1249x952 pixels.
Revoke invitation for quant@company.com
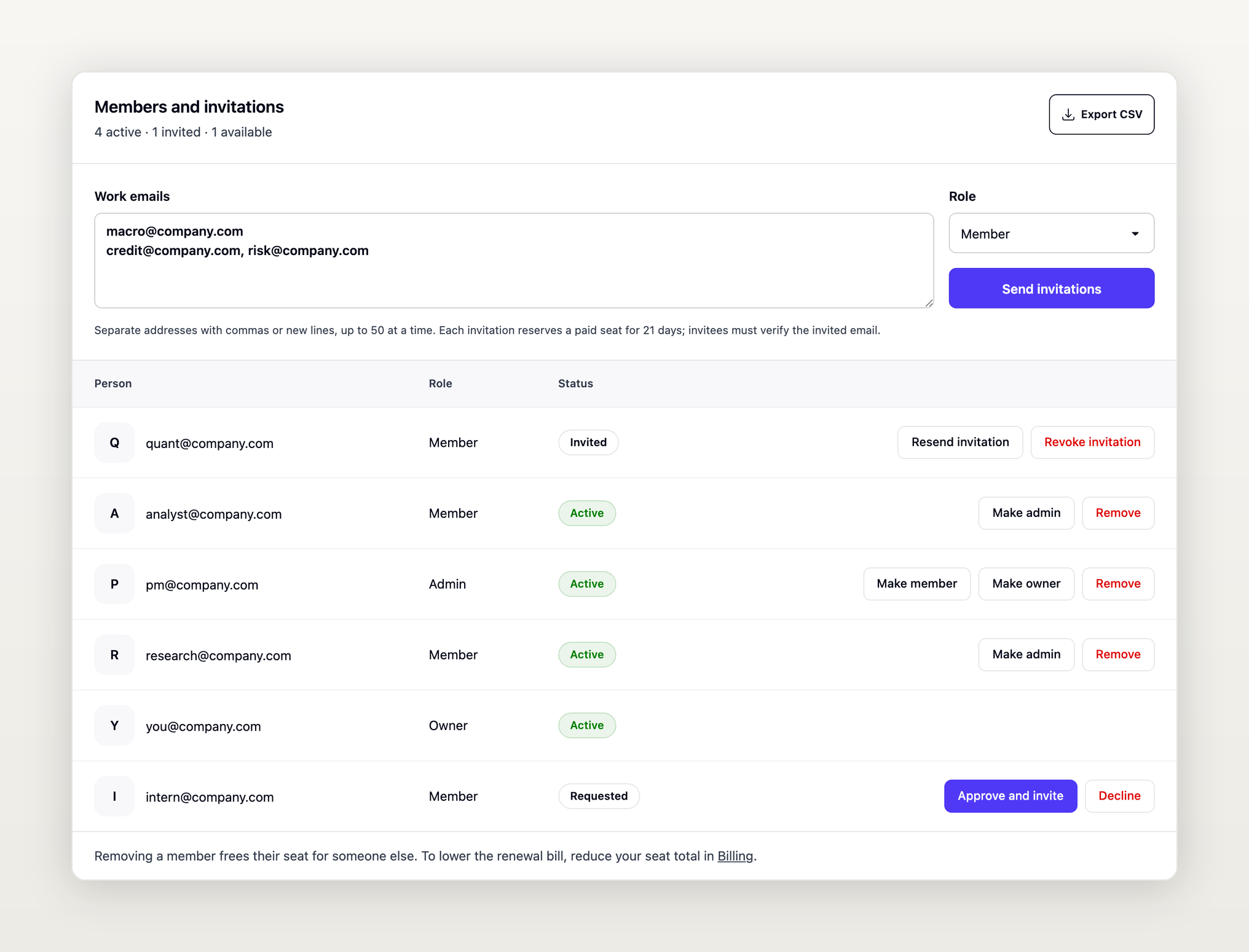pos(1092,443)
